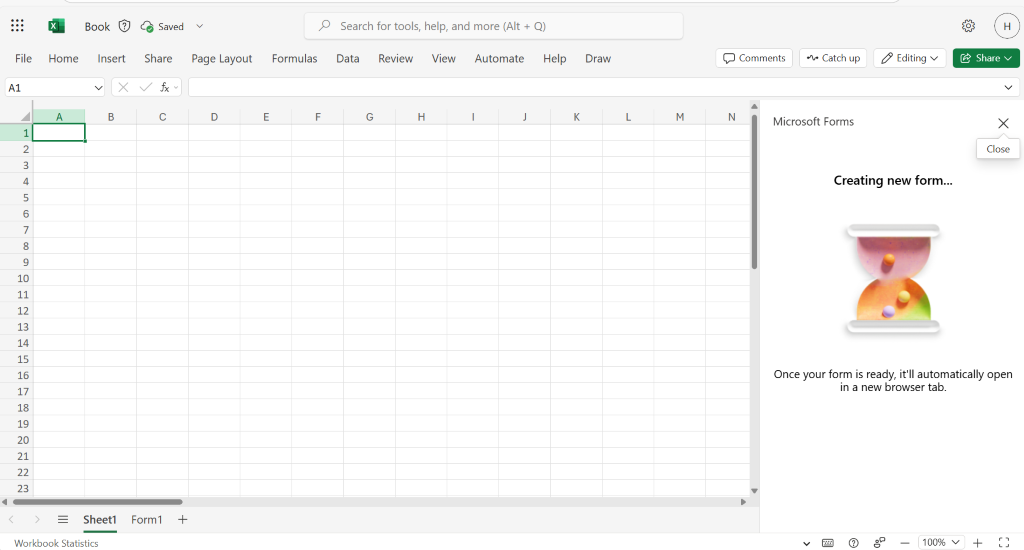Click the search magnifier icon

324,26
